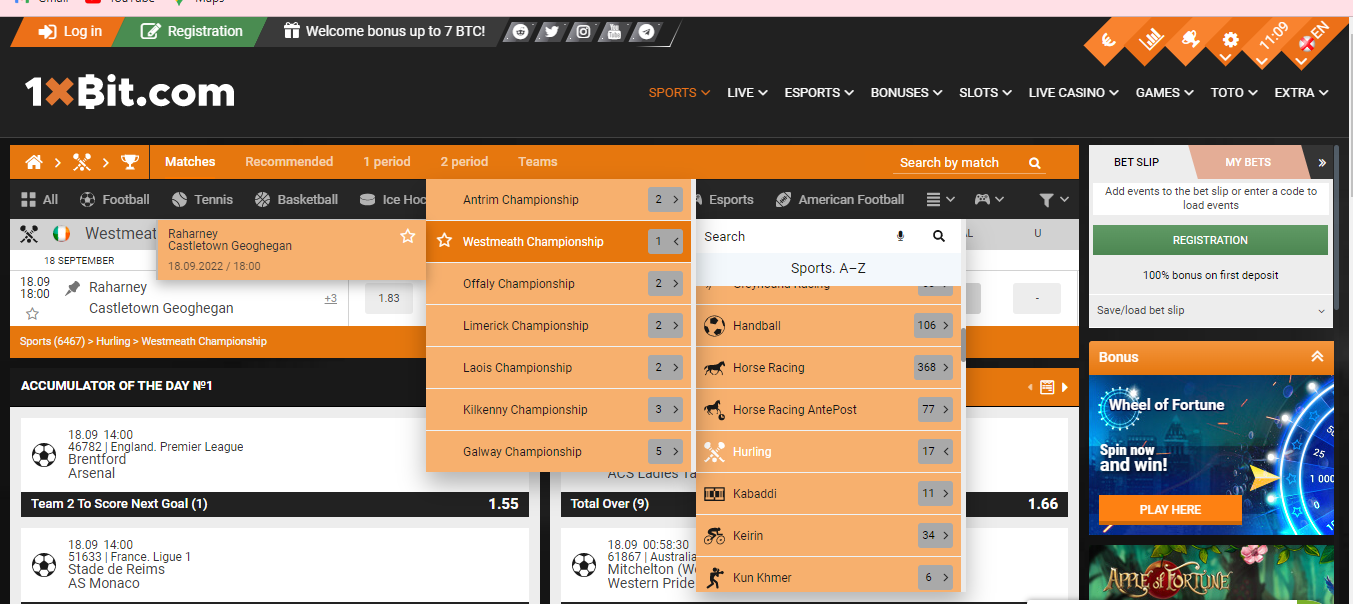1353x604 pixels.
Task: Open the LIVE CASINO menu
Action: click(x=1066, y=92)
